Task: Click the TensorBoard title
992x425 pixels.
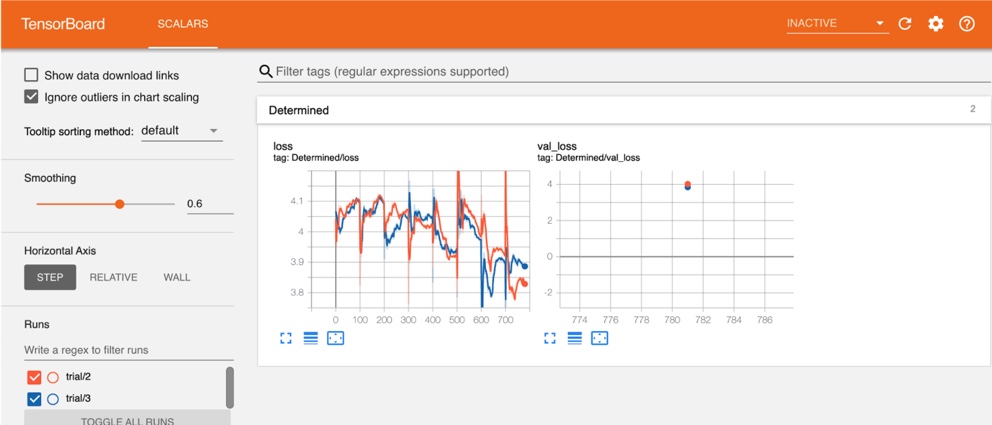Action: (x=63, y=24)
